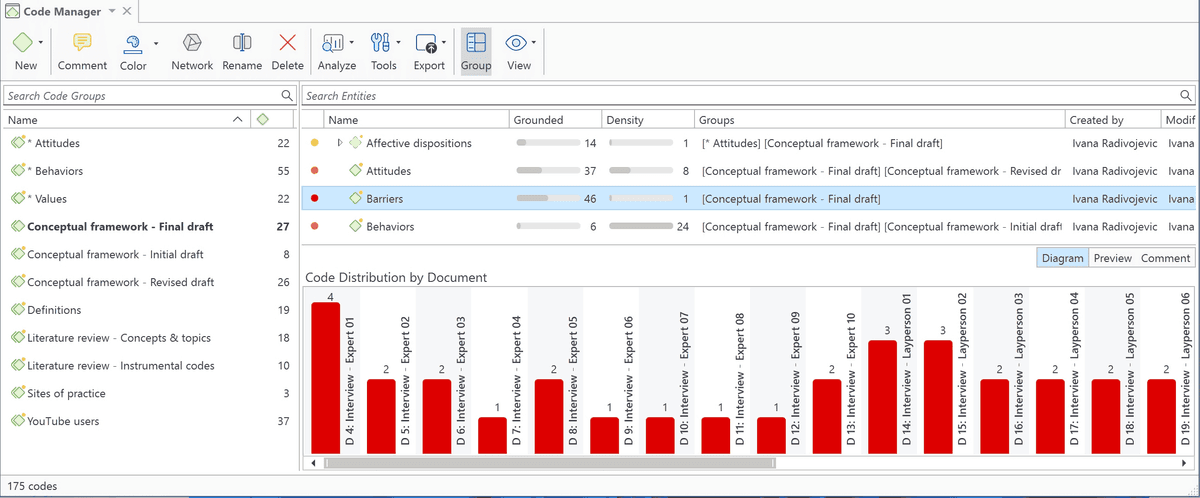Open the New code dropdown arrow
This screenshot has height=498, width=1200.
coord(41,43)
